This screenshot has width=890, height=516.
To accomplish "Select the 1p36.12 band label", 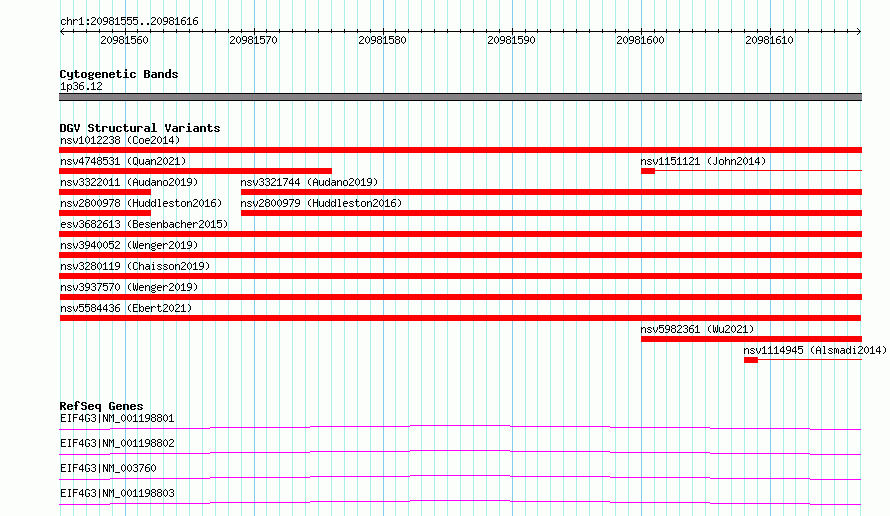I will [x=81, y=86].
